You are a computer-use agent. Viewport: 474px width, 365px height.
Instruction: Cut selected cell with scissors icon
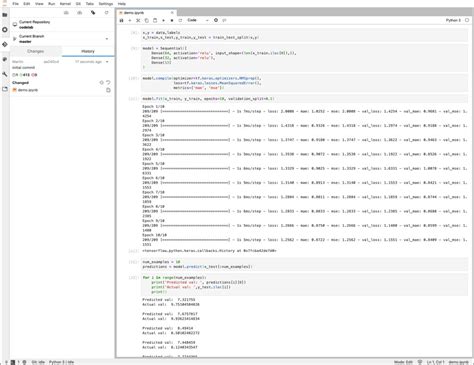[x=138, y=20]
